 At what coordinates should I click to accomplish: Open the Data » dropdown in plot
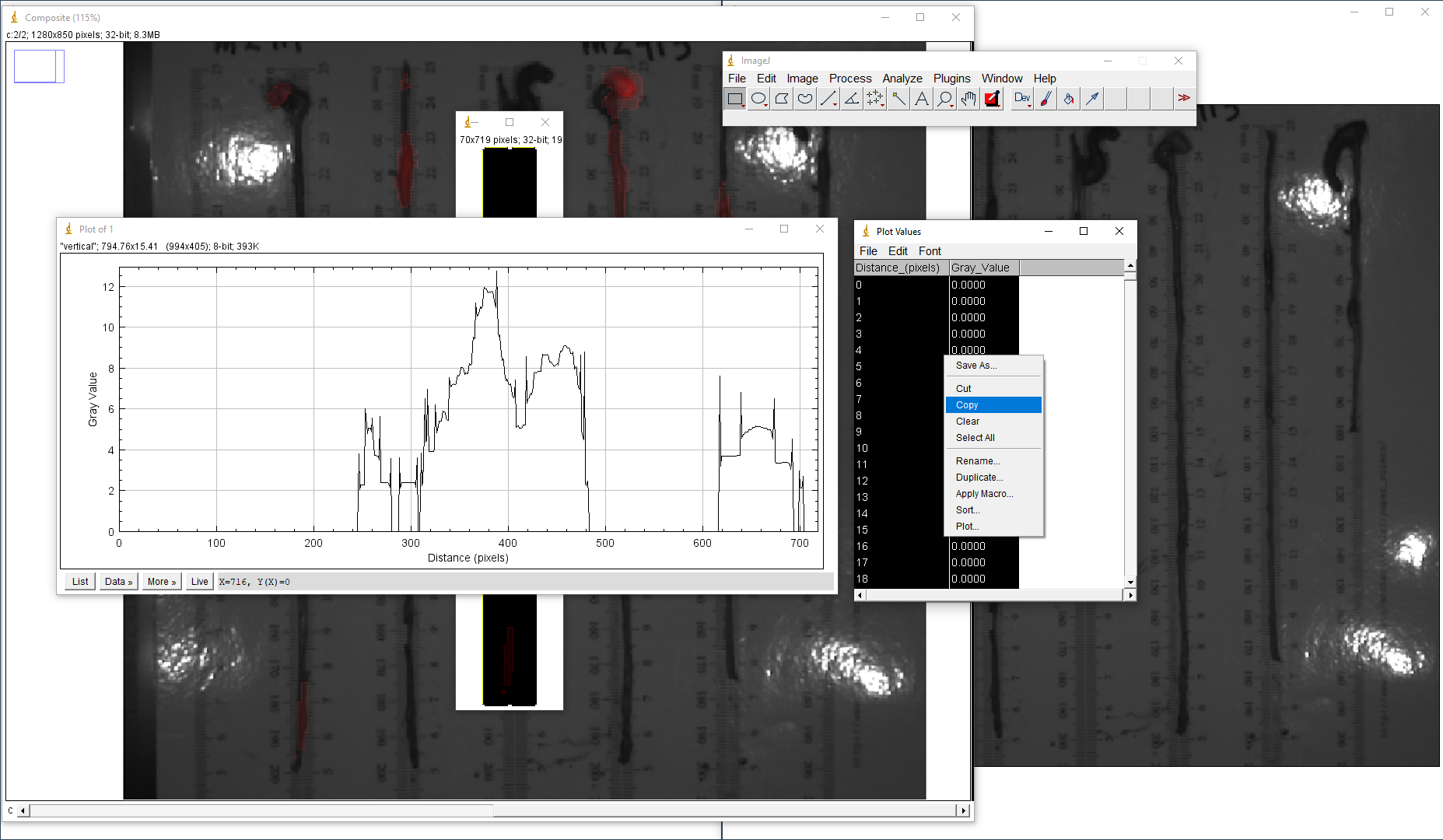pos(118,582)
